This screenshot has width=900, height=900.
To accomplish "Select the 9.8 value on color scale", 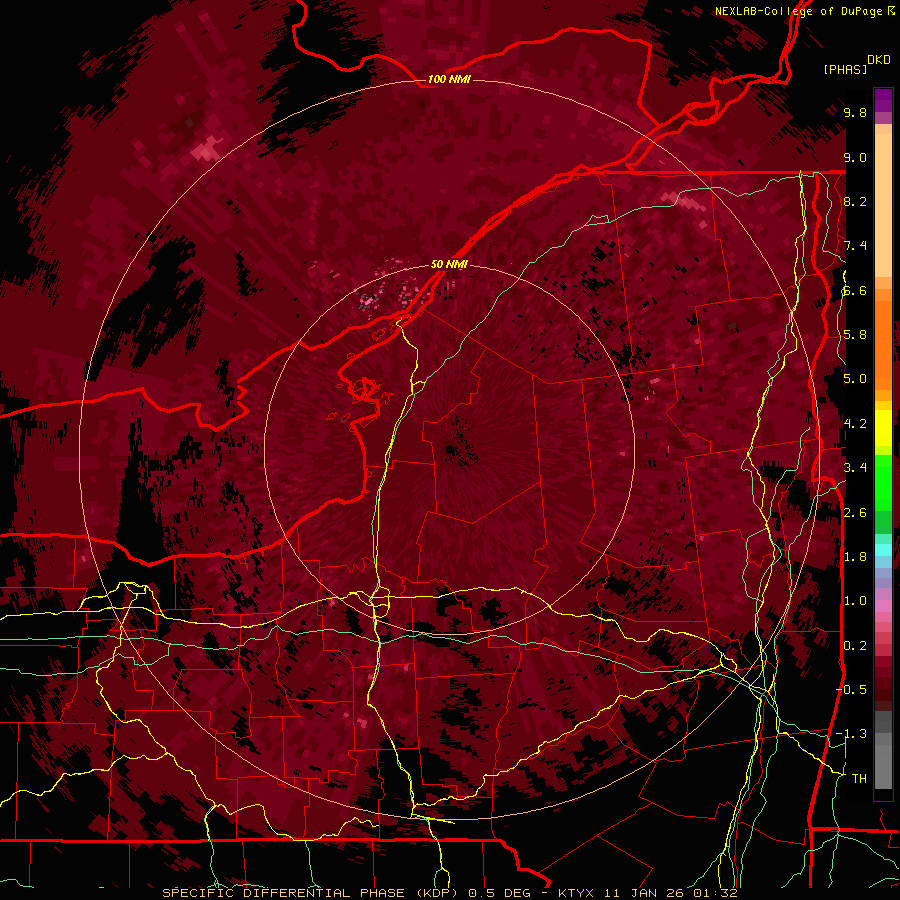I will click(855, 112).
